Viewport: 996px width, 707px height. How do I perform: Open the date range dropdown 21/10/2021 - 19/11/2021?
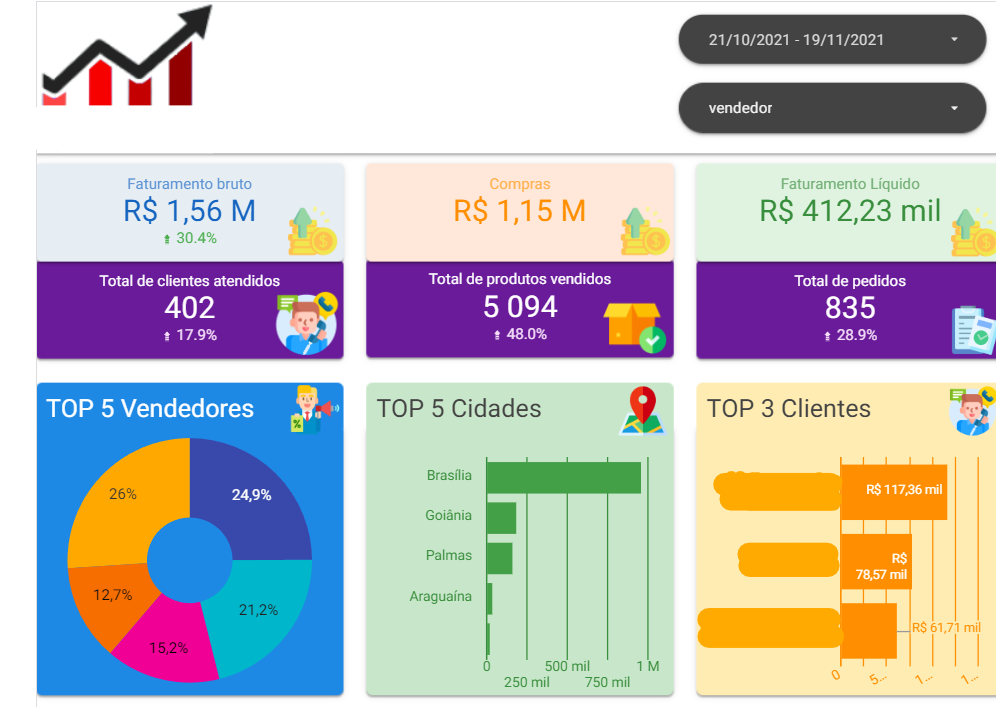(832, 39)
